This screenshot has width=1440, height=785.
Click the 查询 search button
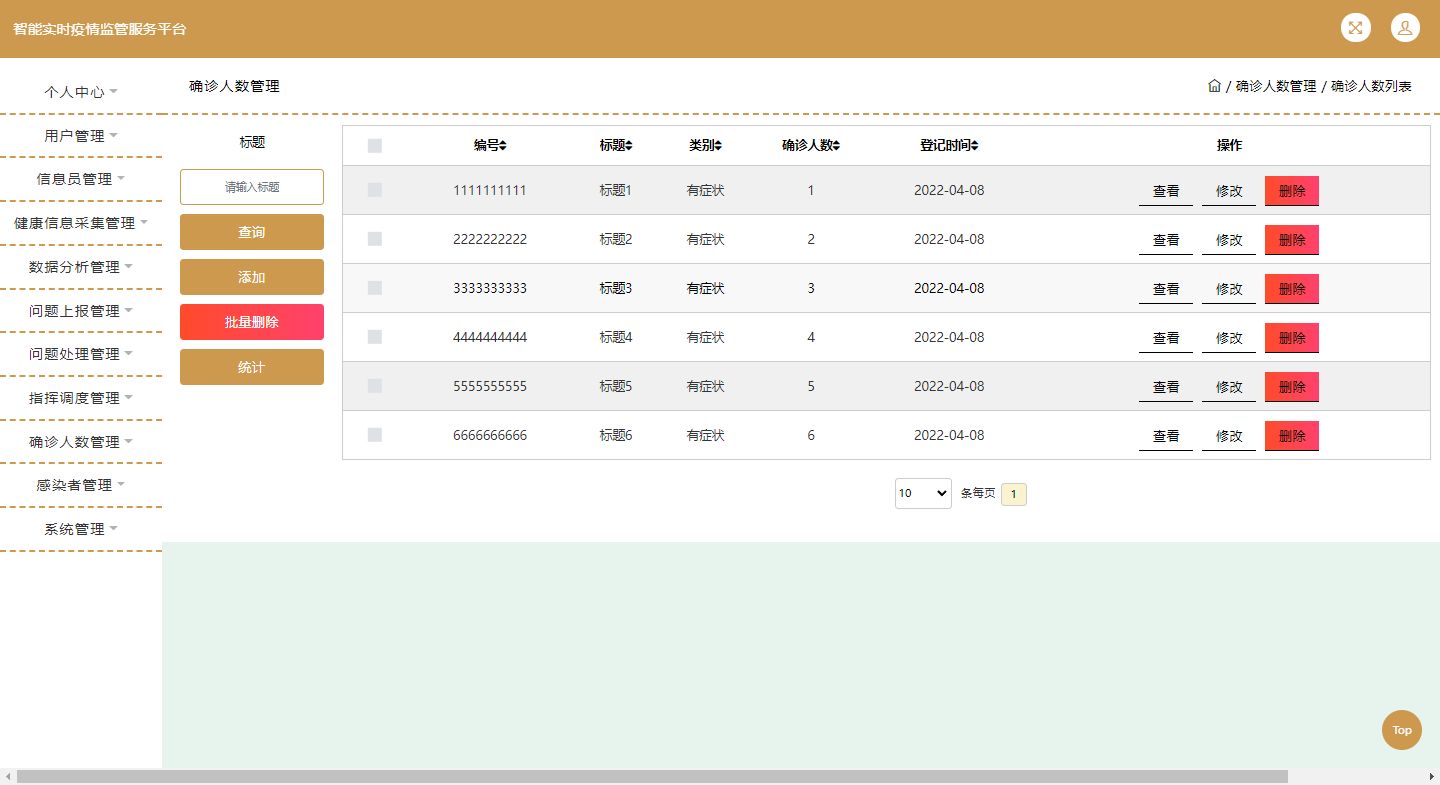click(252, 232)
